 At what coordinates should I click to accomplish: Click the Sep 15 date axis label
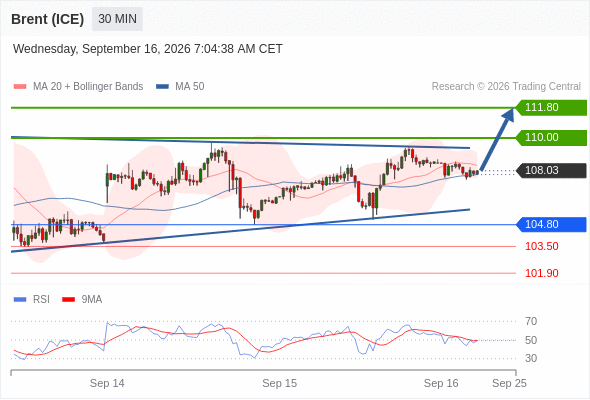(x=280, y=383)
